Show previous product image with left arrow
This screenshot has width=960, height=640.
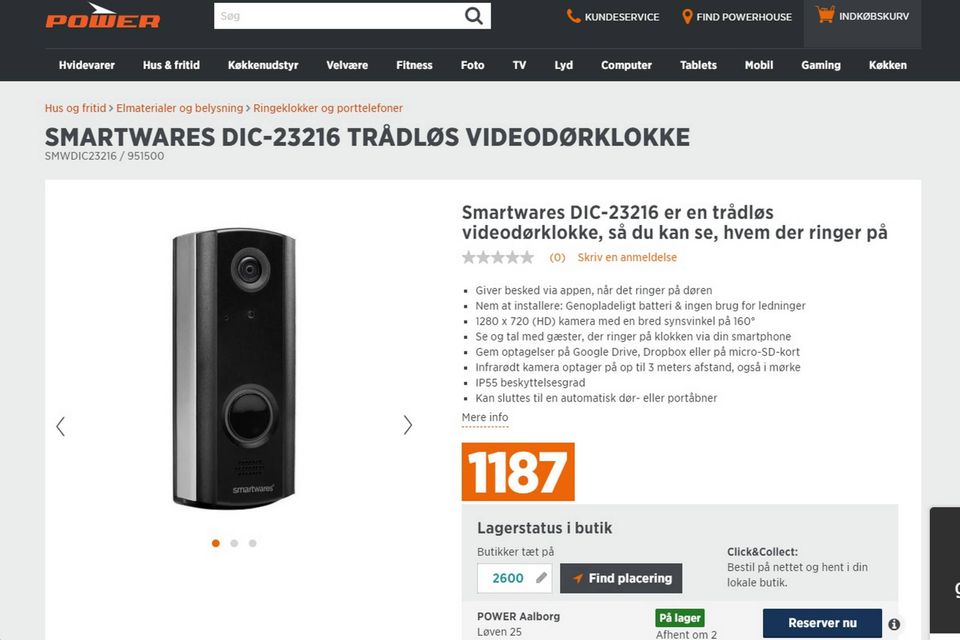[60, 426]
